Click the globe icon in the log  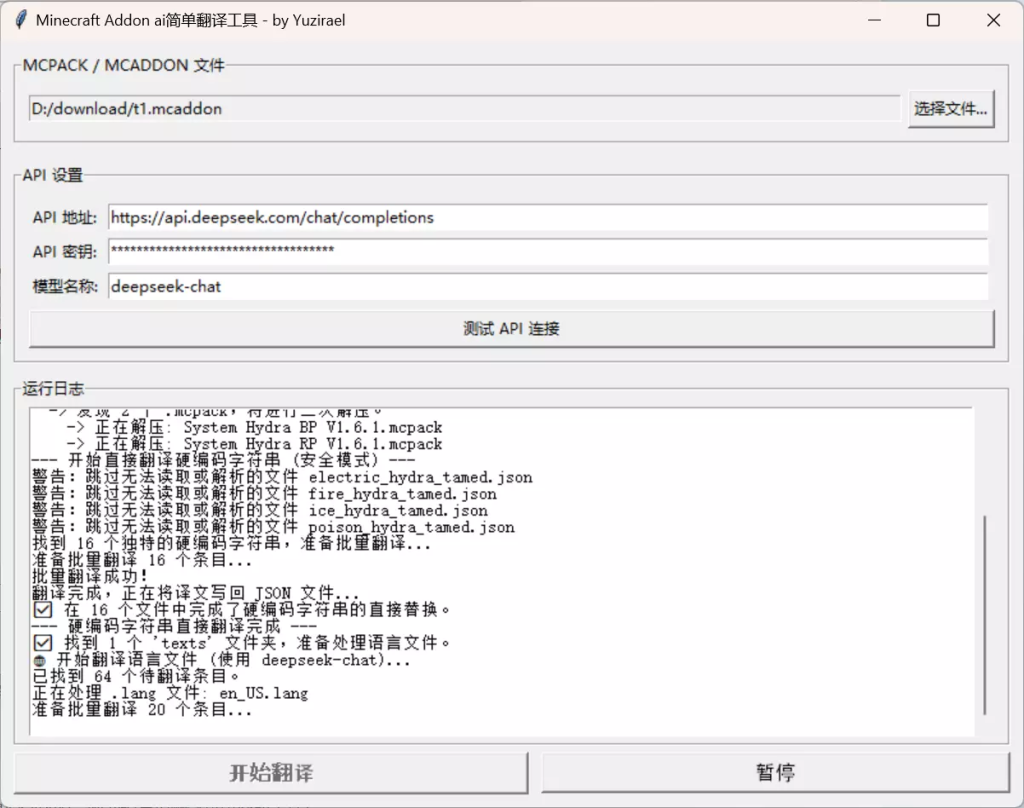[x=39, y=661]
